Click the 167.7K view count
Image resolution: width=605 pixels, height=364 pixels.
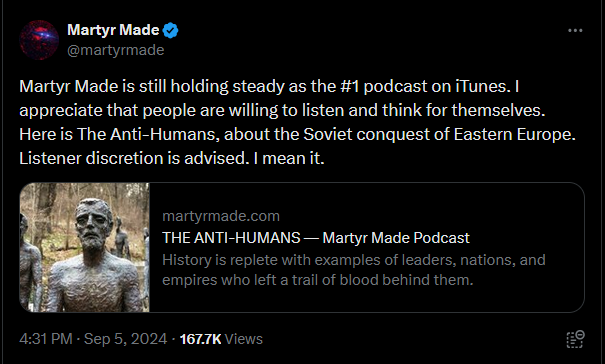point(200,339)
